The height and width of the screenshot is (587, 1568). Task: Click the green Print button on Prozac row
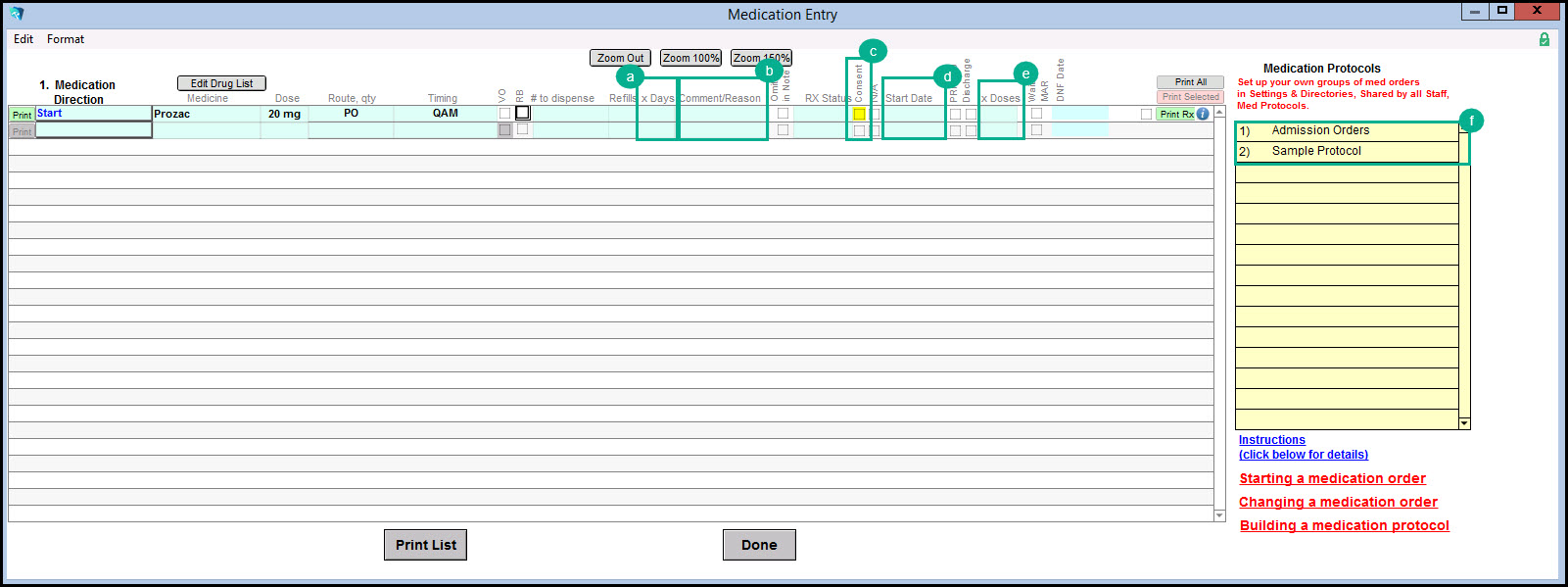(22, 115)
